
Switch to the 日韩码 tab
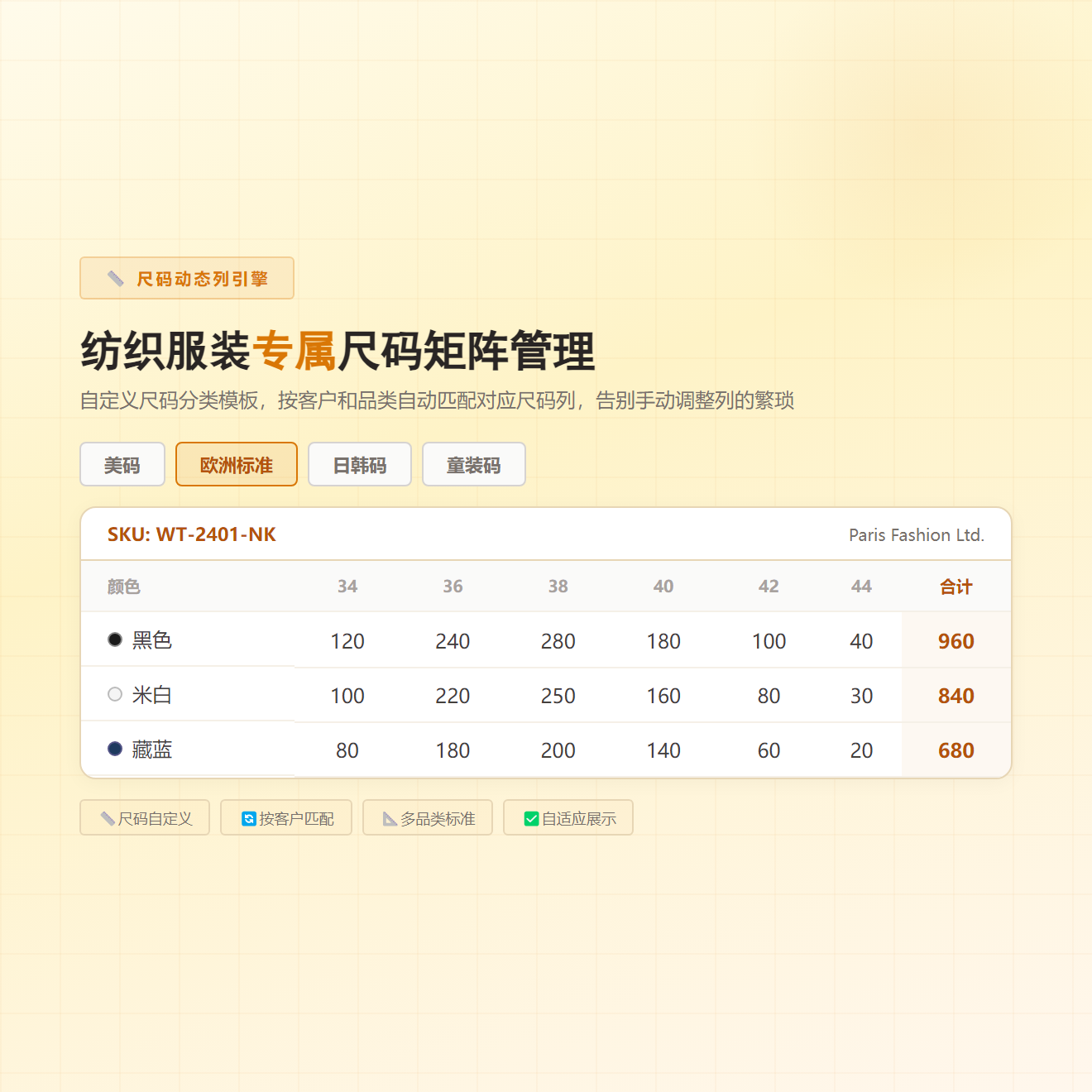(x=360, y=465)
